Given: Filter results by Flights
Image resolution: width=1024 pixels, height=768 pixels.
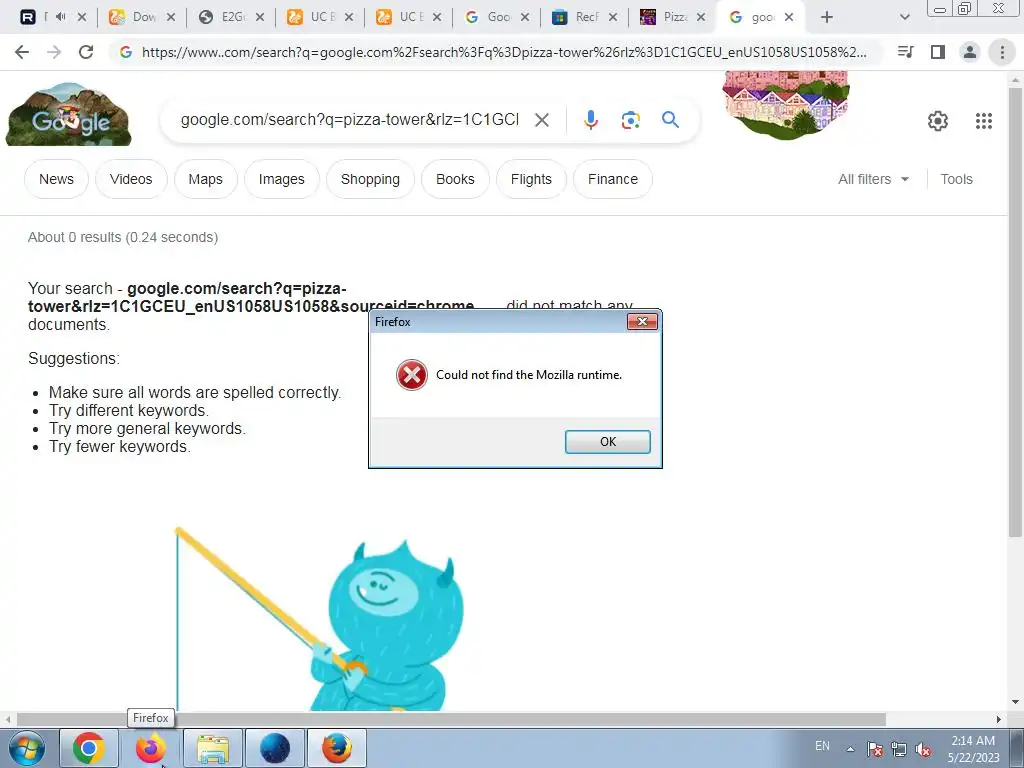Looking at the screenshot, I should coord(531,179).
